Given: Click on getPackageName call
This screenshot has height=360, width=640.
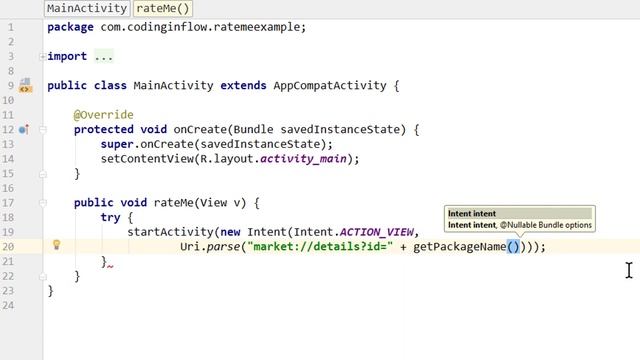Looking at the screenshot, I should 460,247.
